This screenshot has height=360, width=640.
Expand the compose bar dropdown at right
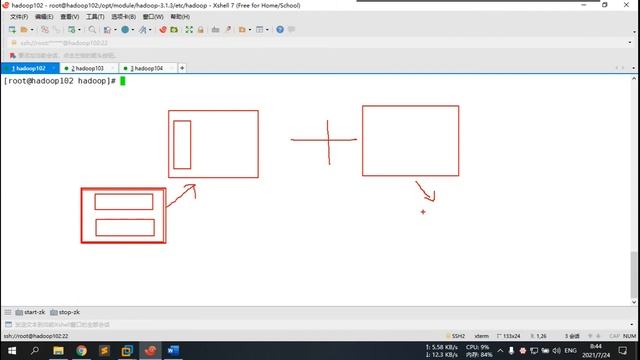pos(631,324)
